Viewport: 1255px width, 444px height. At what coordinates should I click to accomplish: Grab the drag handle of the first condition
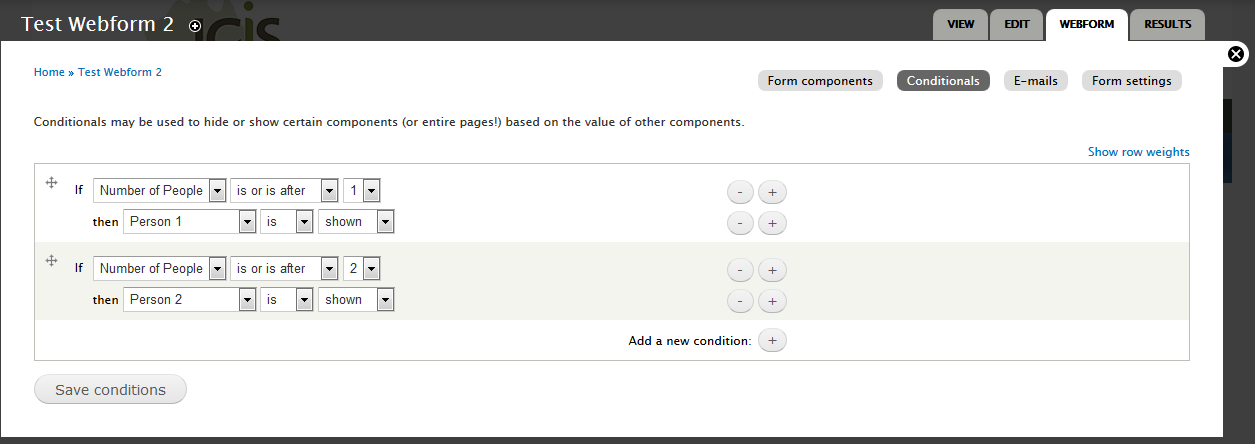tap(51, 183)
